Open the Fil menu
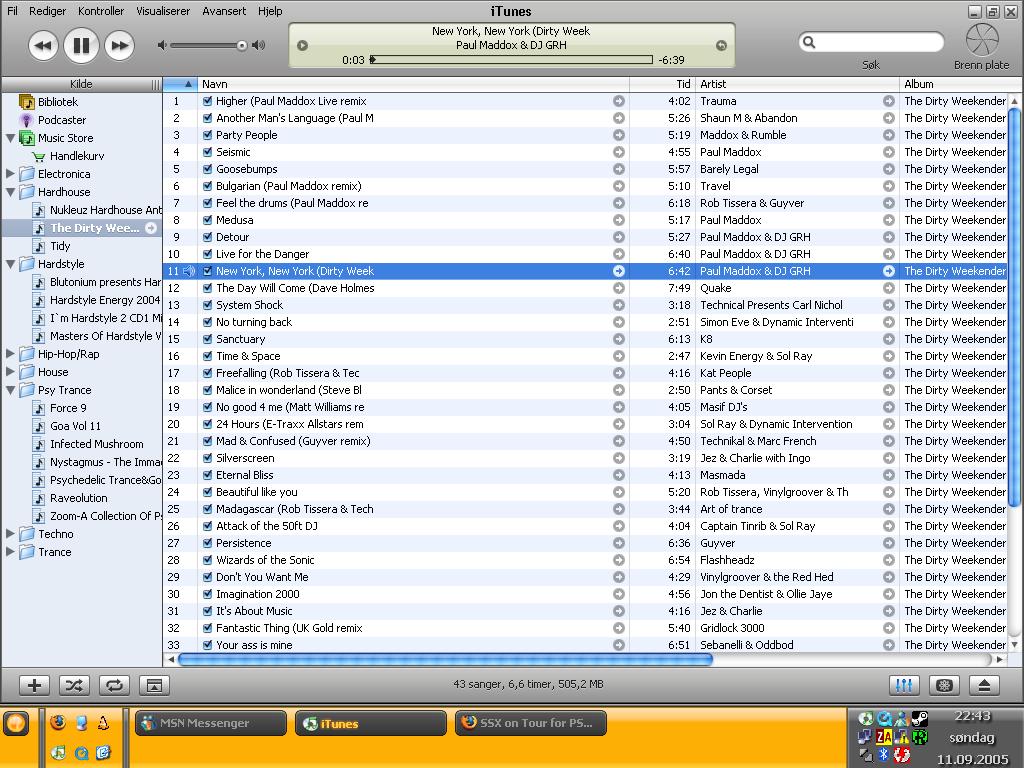 [12, 11]
